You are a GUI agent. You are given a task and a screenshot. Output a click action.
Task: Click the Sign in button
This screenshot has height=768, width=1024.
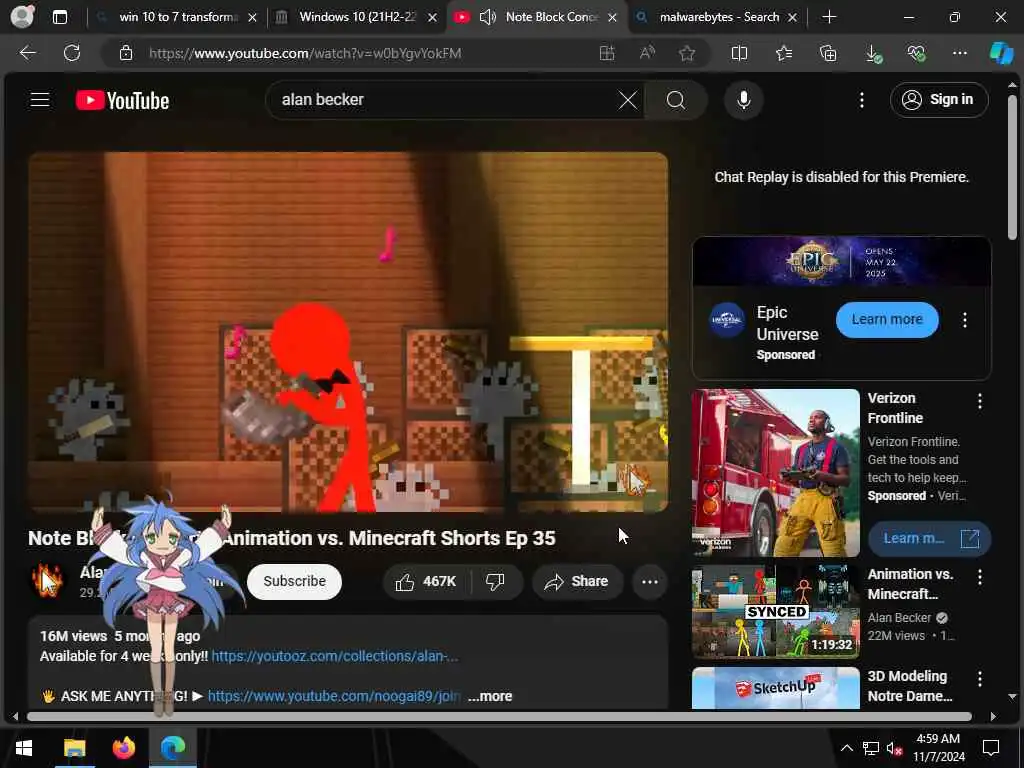click(x=938, y=100)
